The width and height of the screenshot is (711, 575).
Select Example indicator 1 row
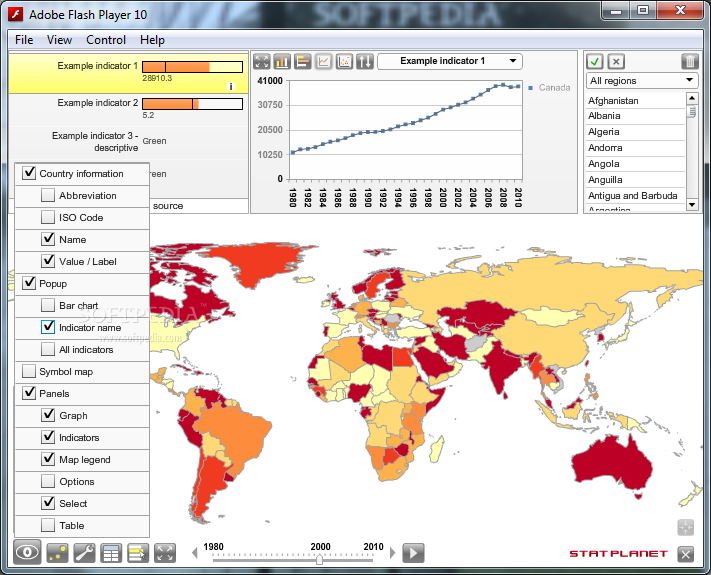[x=128, y=73]
